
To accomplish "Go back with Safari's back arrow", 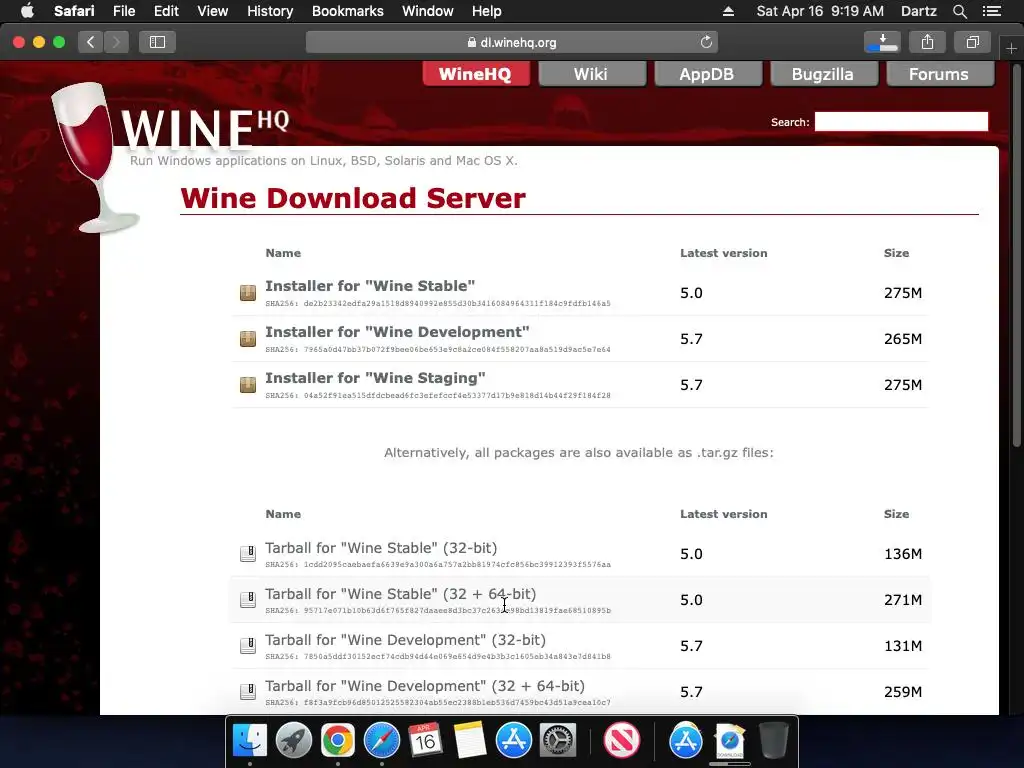I will click(91, 42).
